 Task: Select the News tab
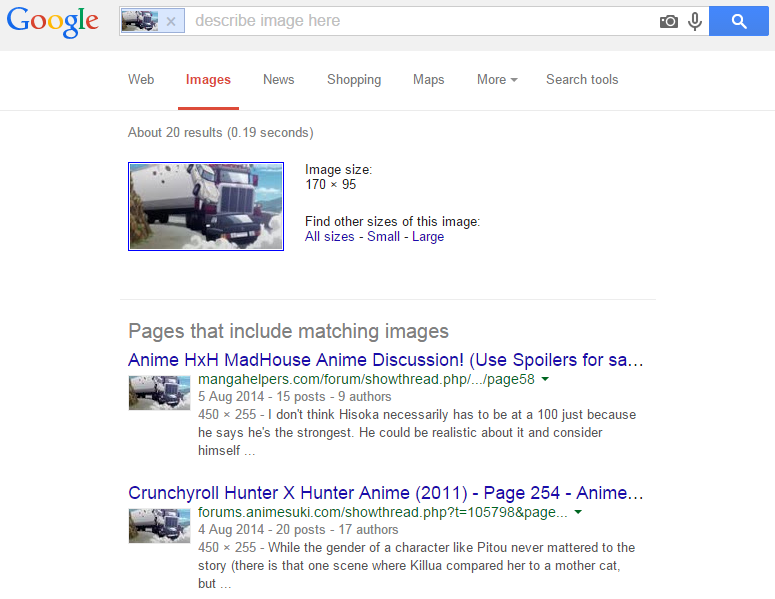pos(279,80)
